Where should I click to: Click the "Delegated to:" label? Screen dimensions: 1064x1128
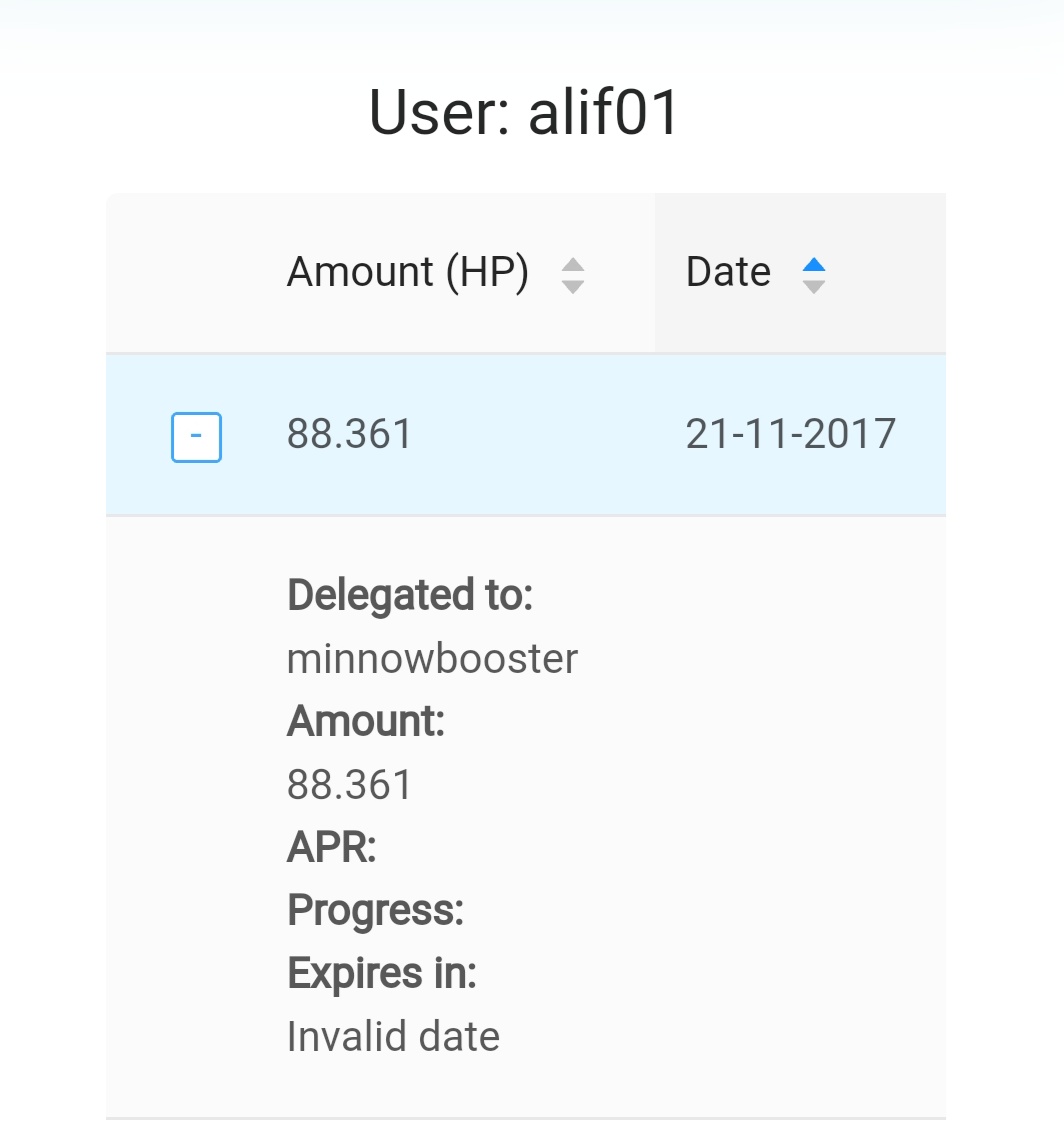click(410, 596)
